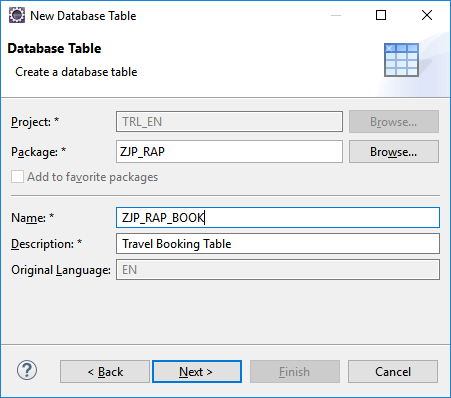Screen dimensions: 451x398
Task: Click in the Name field ZJP_RAP_BOOK
Action: (278, 218)
